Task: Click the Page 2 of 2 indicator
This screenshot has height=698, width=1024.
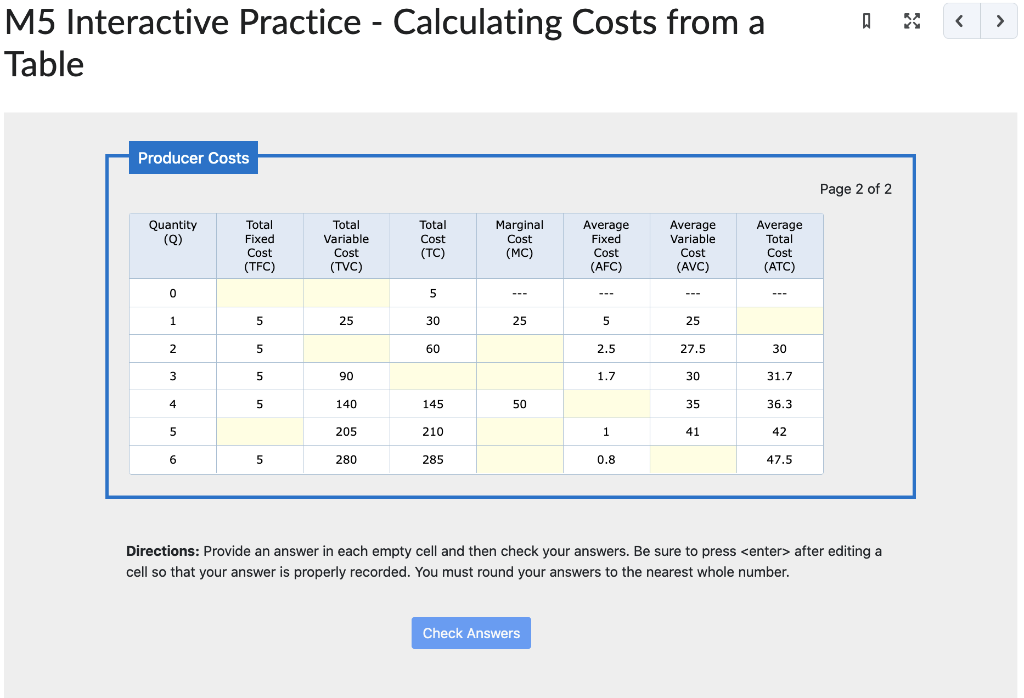Action: (853, 188)
